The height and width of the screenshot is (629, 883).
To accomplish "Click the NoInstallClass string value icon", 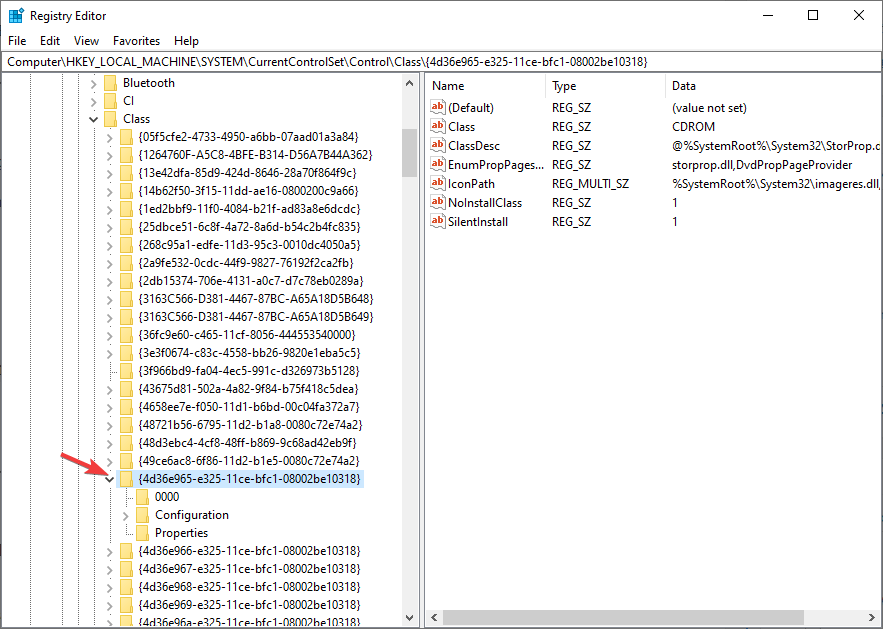I will 438,202.
